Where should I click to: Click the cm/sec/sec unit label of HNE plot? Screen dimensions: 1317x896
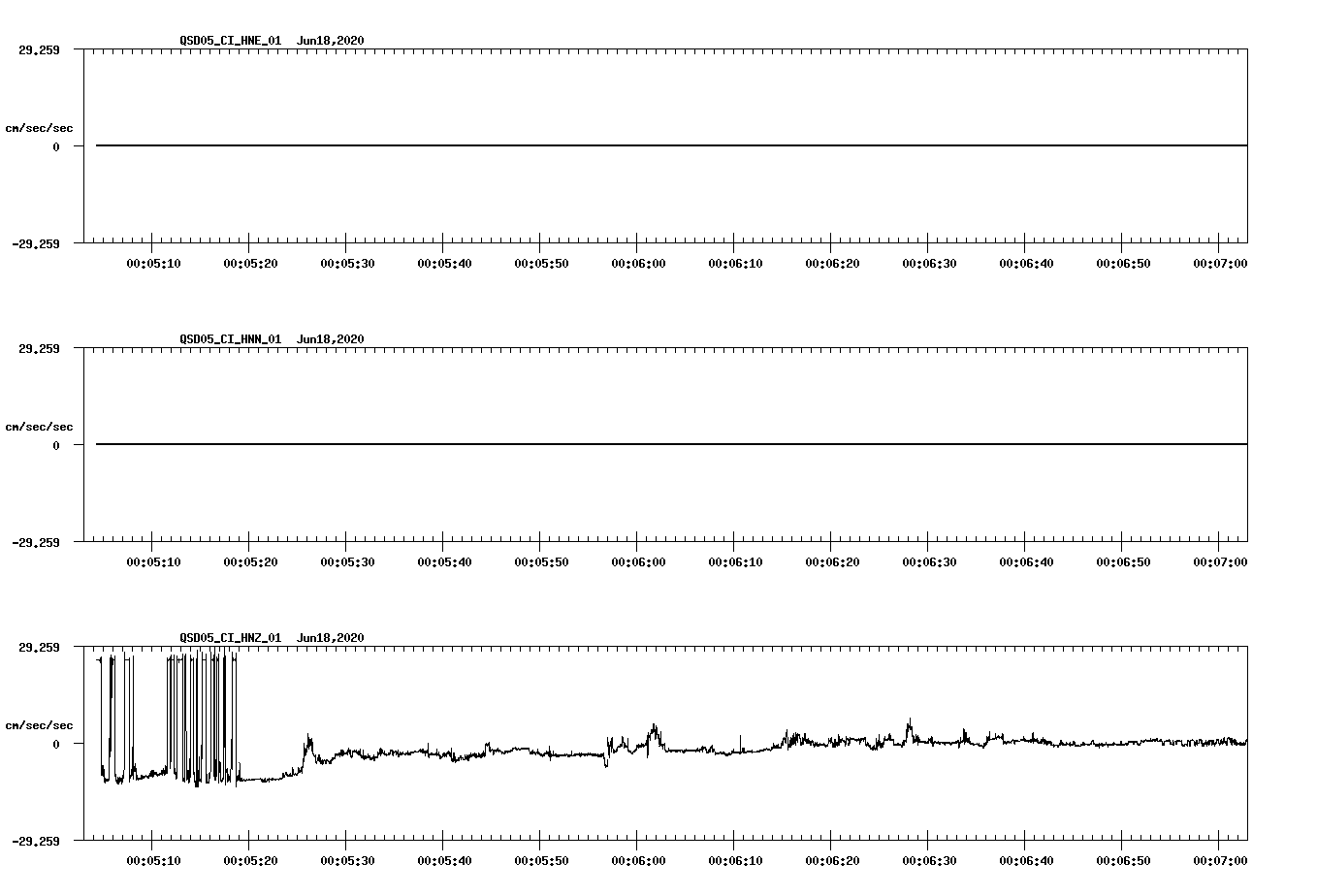[39, 128]
